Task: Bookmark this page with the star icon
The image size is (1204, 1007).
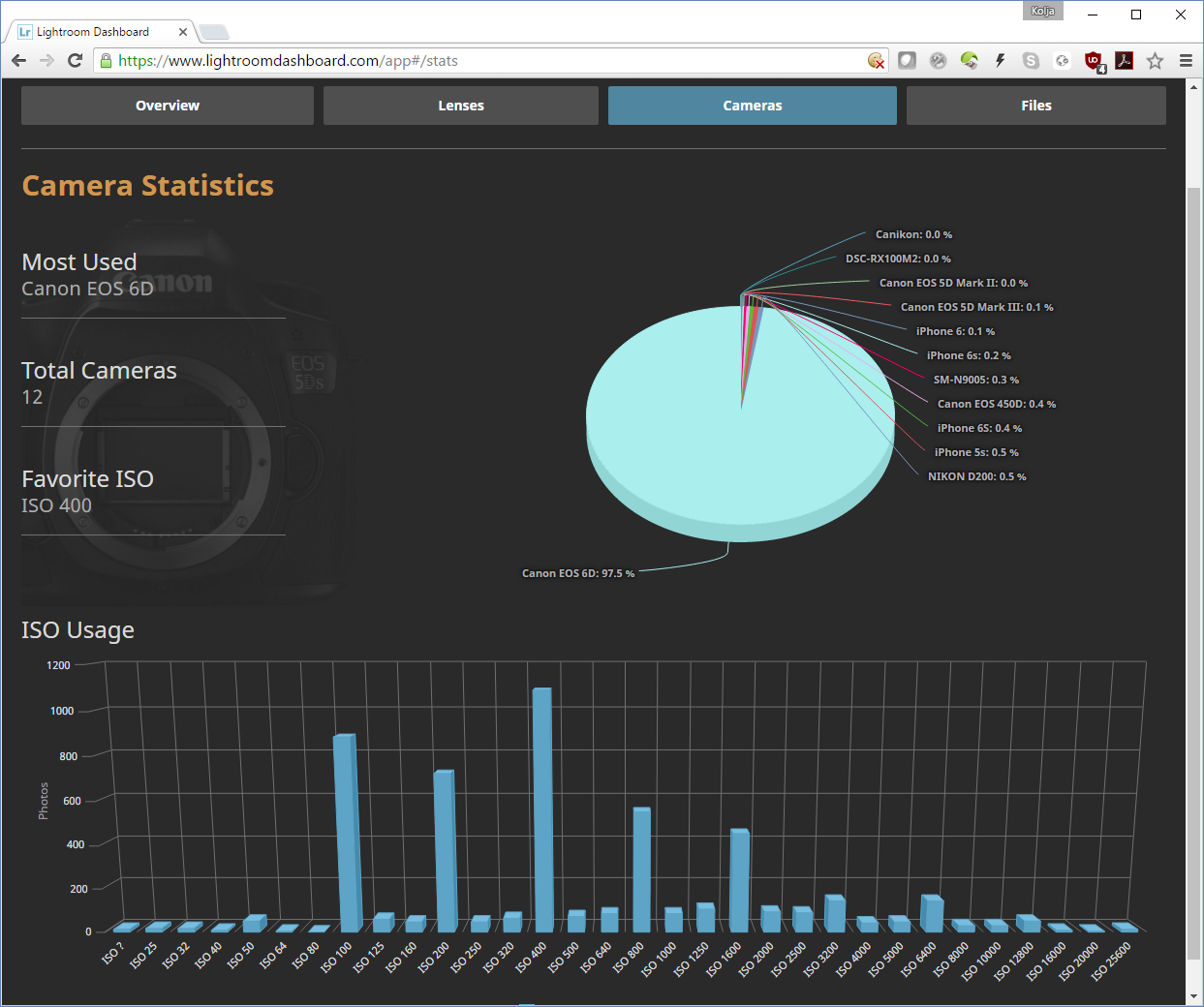Action: point(1155,60)
